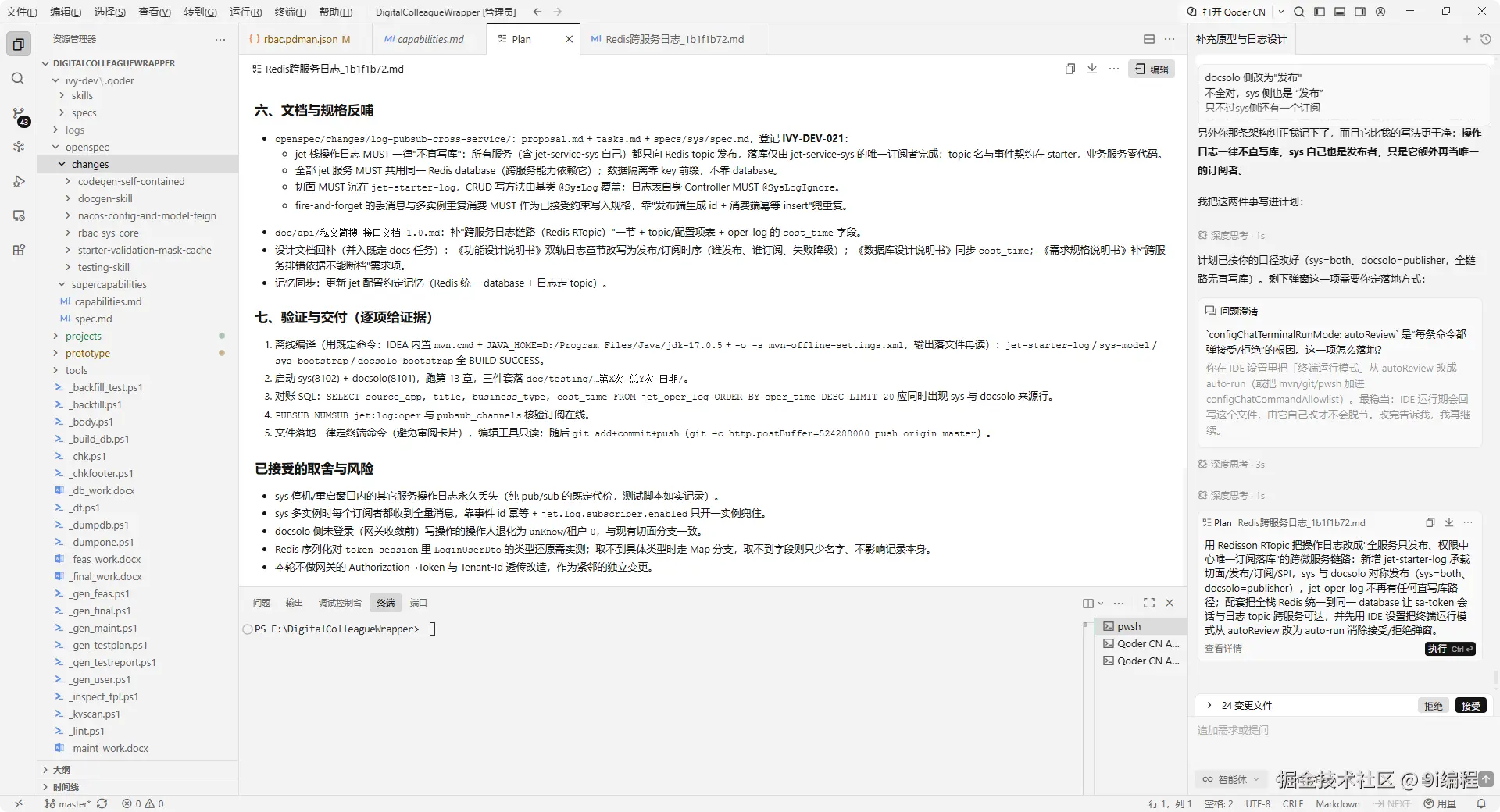Expand the supercapabilities folder
This screenshot has height=812, width=1500.
[62, 284]
